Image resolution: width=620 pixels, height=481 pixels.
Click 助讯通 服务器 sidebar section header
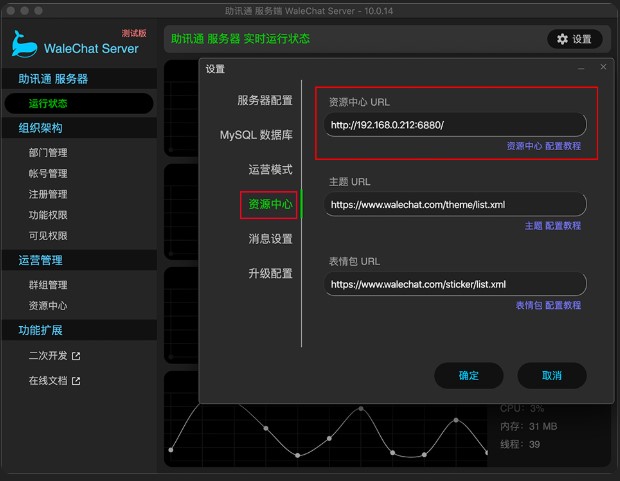(79, 79)
